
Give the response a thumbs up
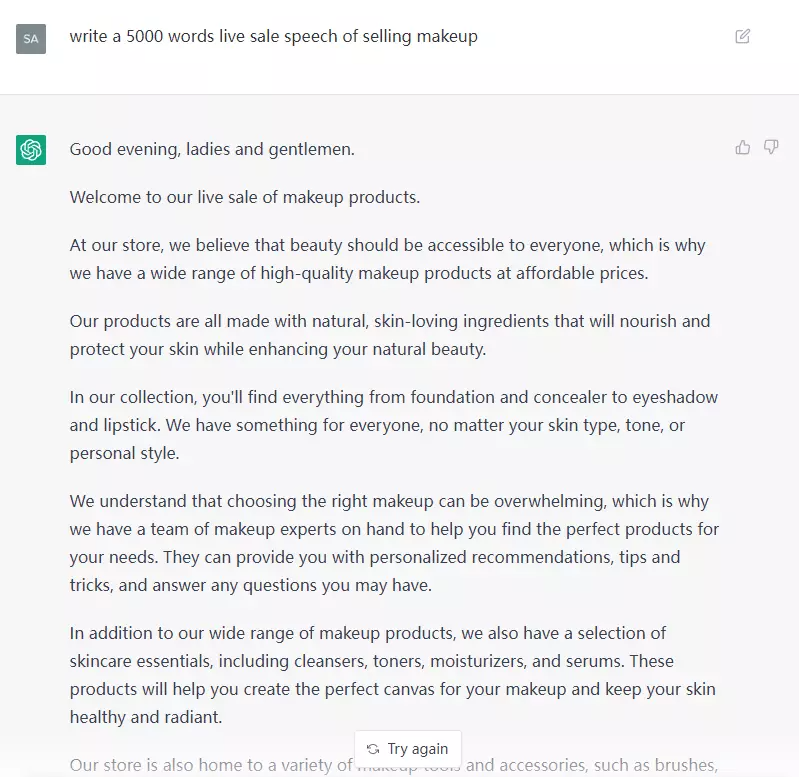tap(743, 148)
